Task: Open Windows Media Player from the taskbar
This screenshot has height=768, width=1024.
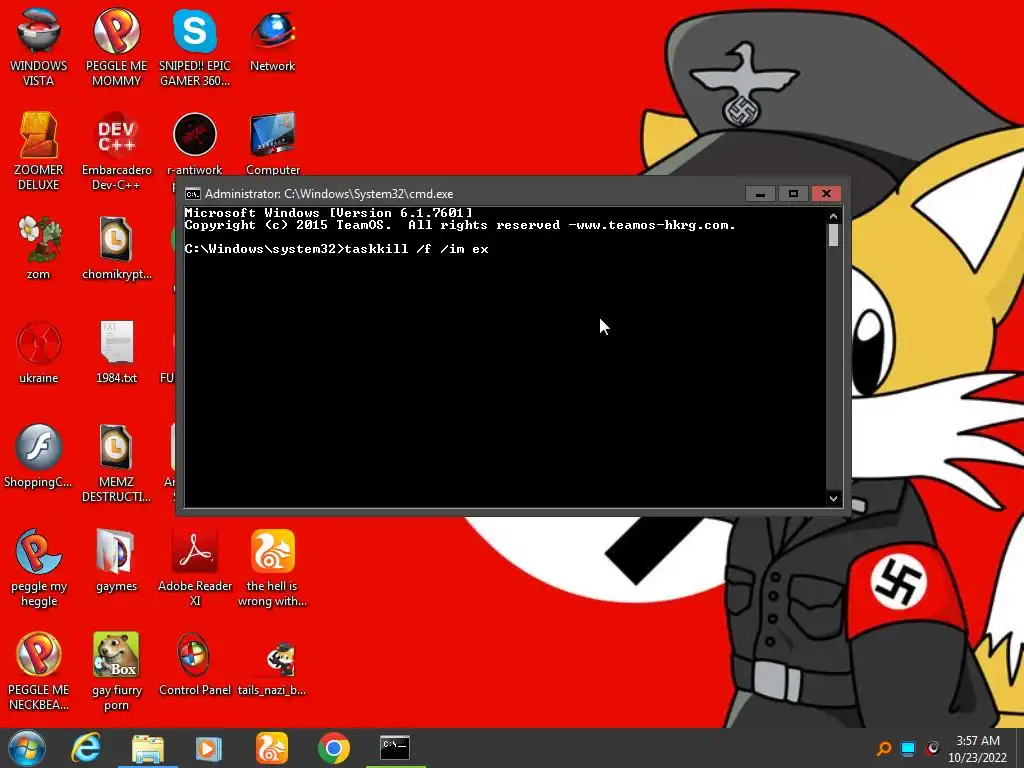Action: [x=208, y=748]
